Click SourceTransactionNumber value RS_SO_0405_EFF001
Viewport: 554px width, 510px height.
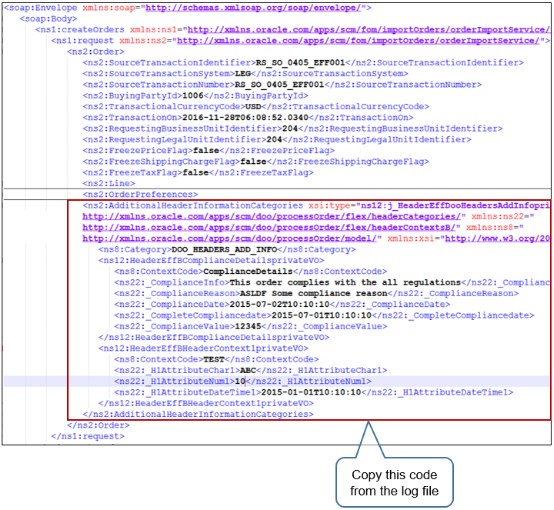pyautogui.click(x=279, y=84)
